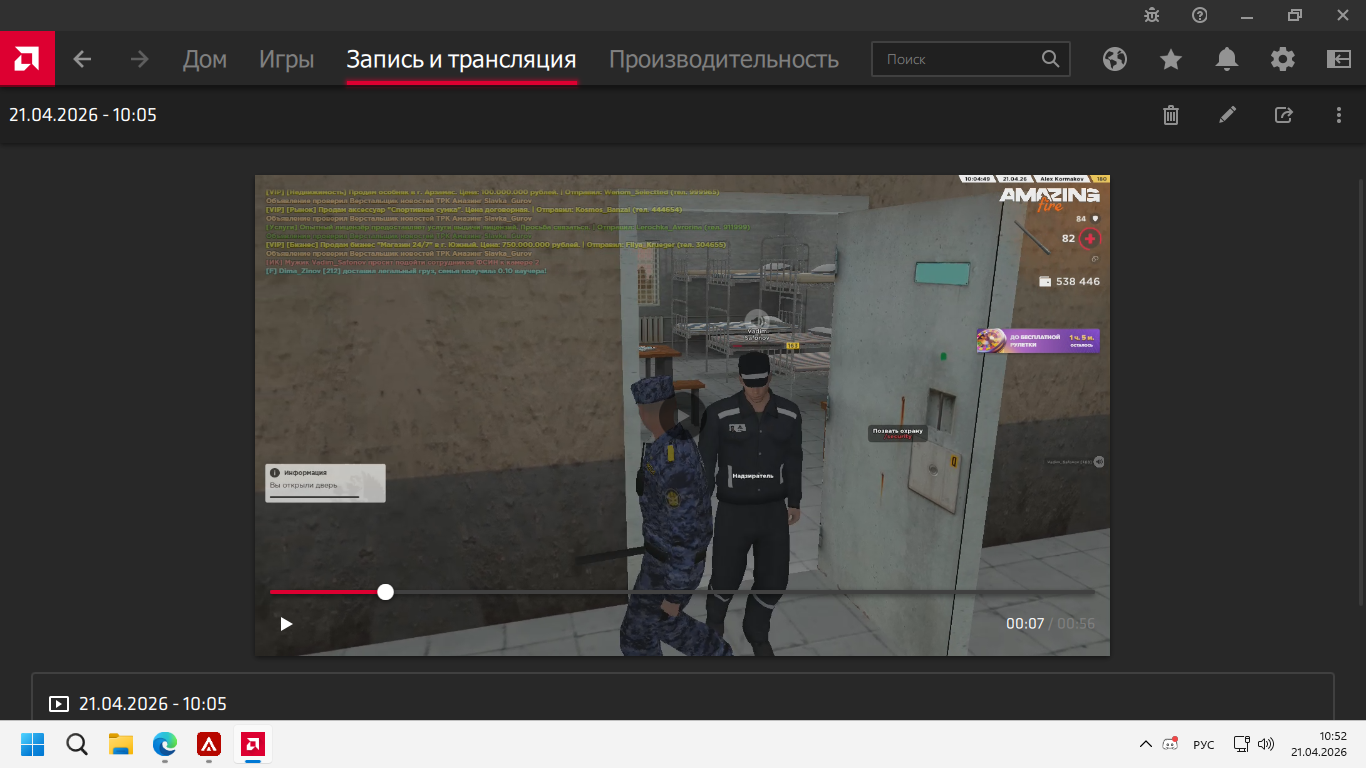Open settings gear icon
This screenshot has height=768, width=1366.
[x=1283, y=59]
